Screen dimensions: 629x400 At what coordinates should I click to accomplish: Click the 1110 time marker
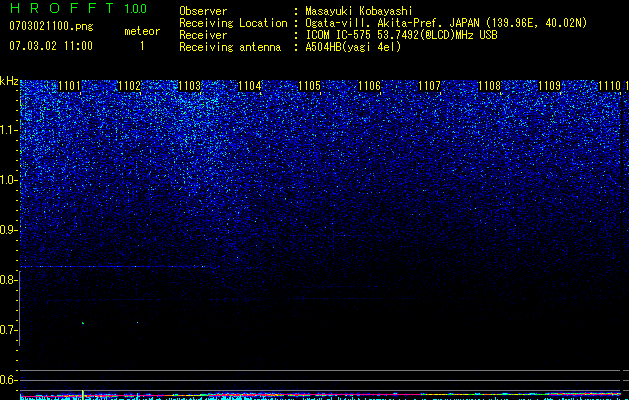point(609,85)
